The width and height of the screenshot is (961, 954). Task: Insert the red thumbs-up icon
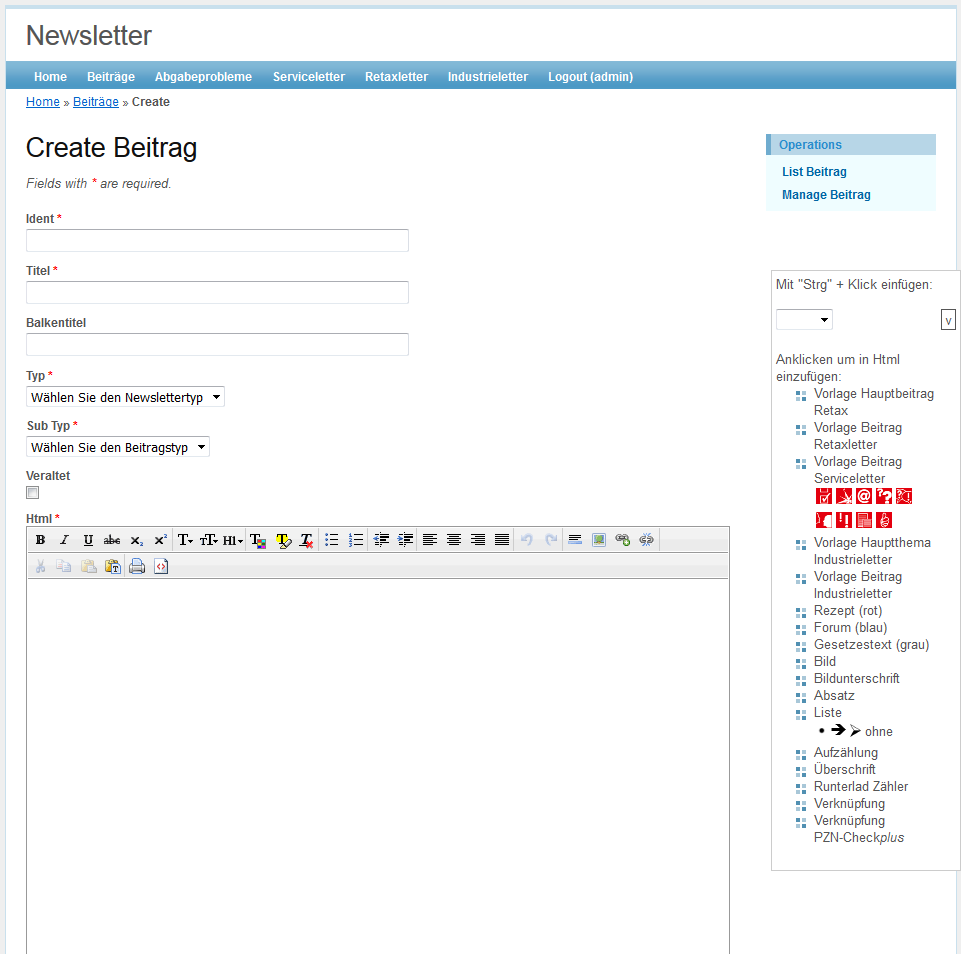[x=884, y=519]
